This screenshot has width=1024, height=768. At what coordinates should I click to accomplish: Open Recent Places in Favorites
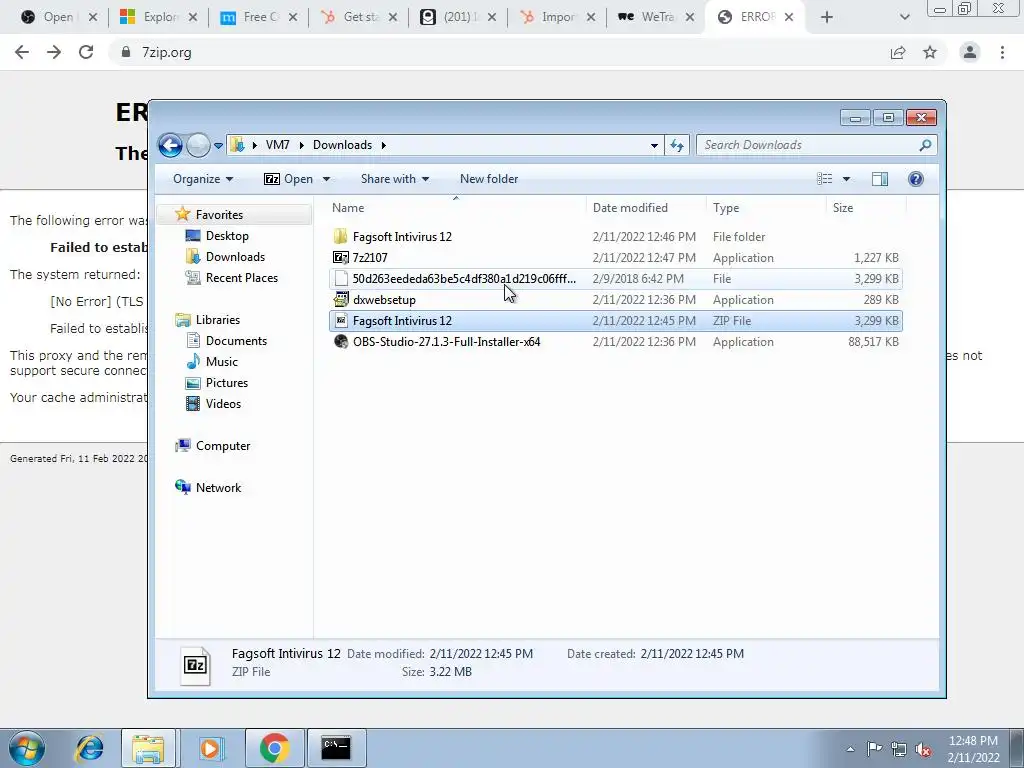(x=242, y=278)
